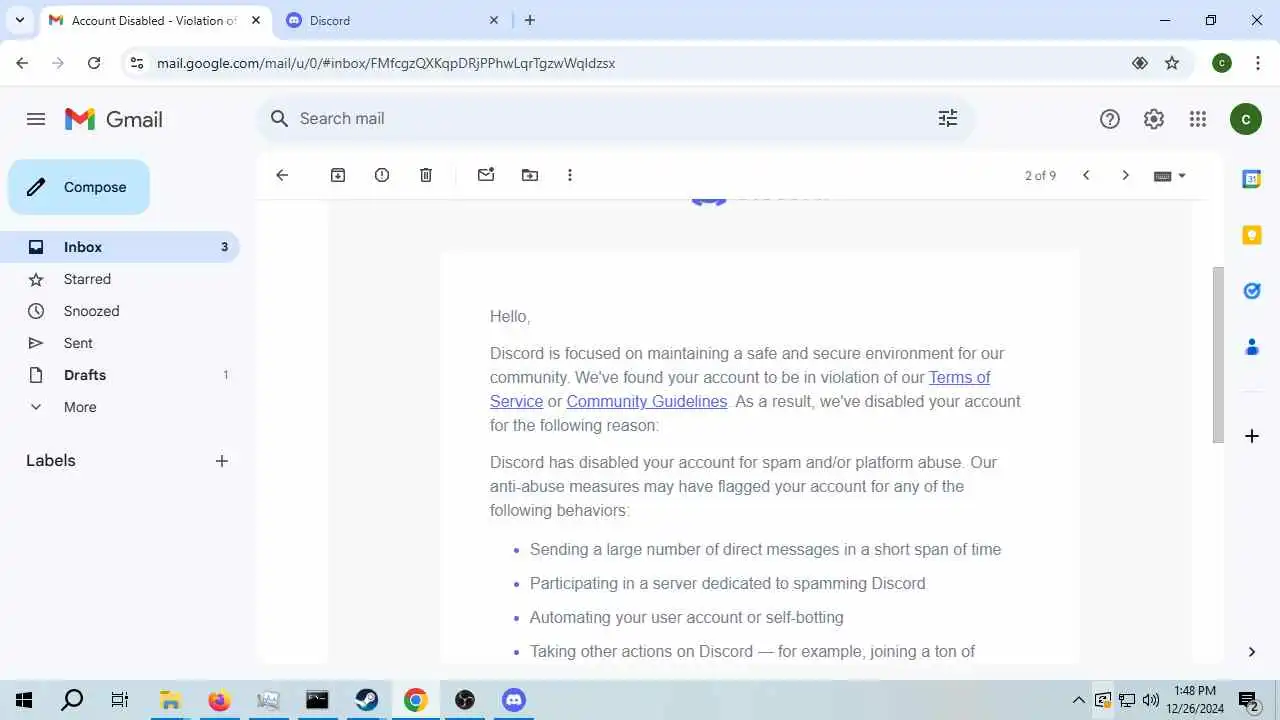
Task: Open Chrome profile avatar
Action: 1222,63
